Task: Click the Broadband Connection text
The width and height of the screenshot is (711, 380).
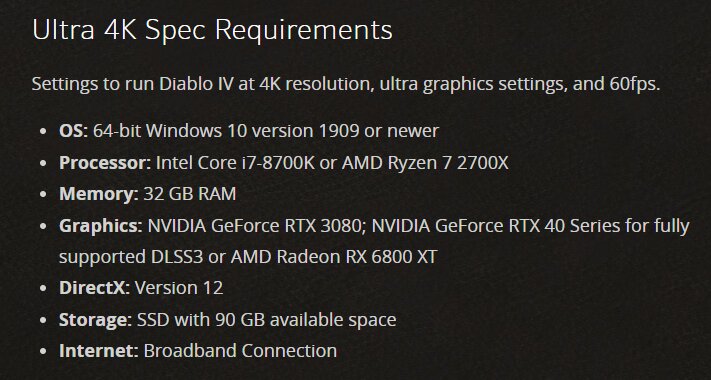Action: [240, 351]
